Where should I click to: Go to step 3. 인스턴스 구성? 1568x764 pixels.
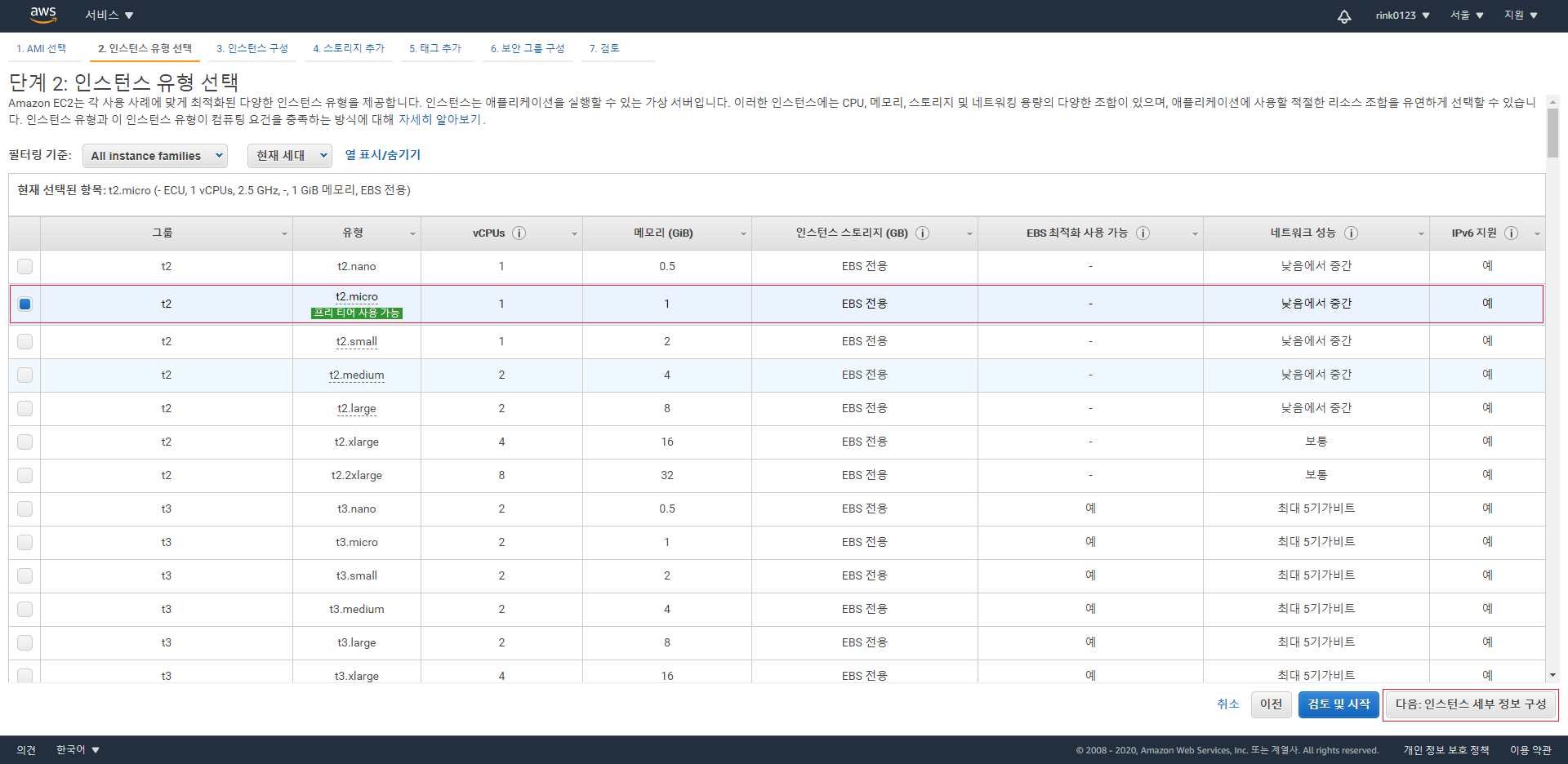[x=252, y=48]
